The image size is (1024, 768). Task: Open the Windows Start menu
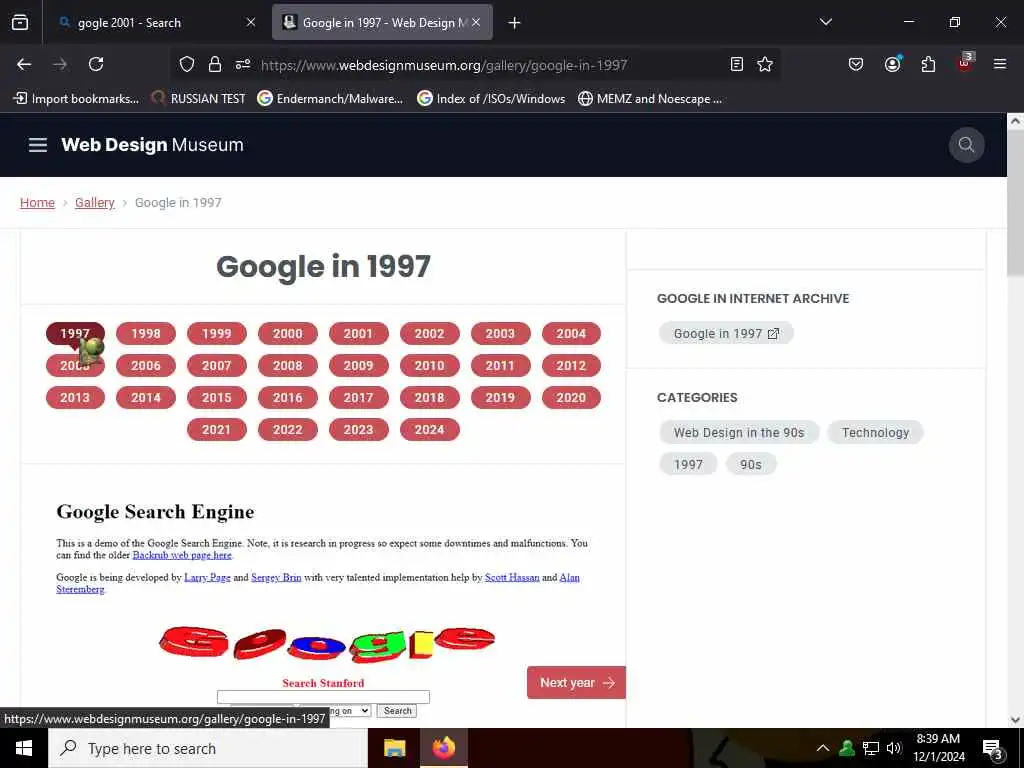[x=24, y=748]
